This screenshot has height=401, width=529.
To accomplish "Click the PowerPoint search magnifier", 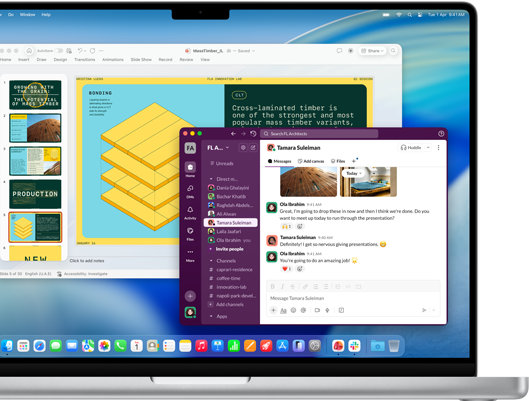I will point(393,51).
